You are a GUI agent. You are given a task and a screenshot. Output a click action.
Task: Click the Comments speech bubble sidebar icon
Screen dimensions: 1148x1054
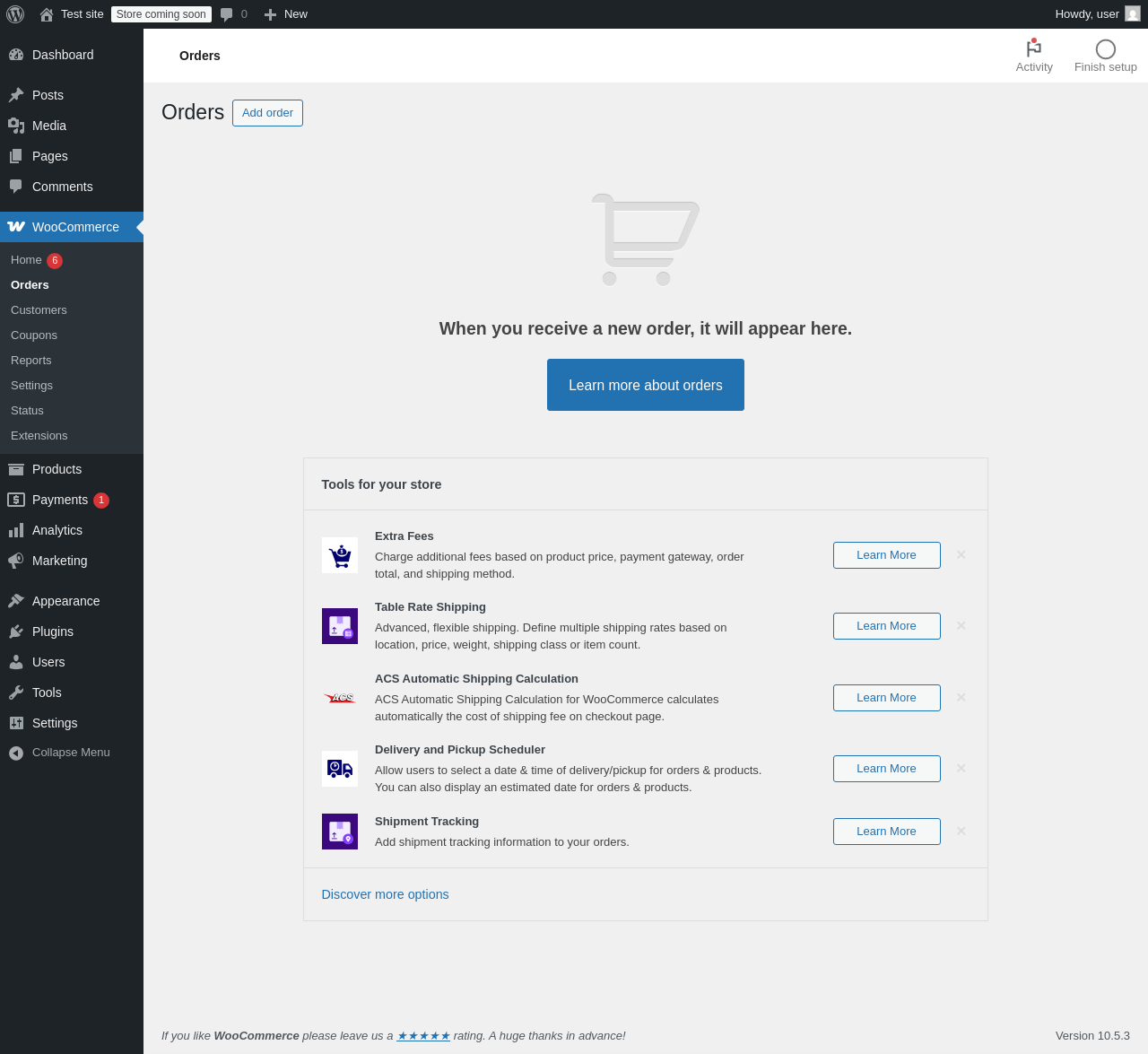pos(16,187)
